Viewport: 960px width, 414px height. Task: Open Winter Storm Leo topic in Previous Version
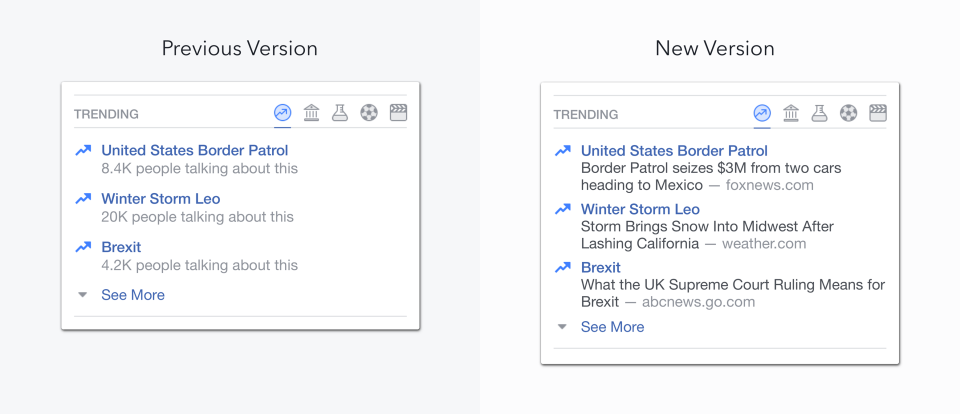(x=160, y=198)
